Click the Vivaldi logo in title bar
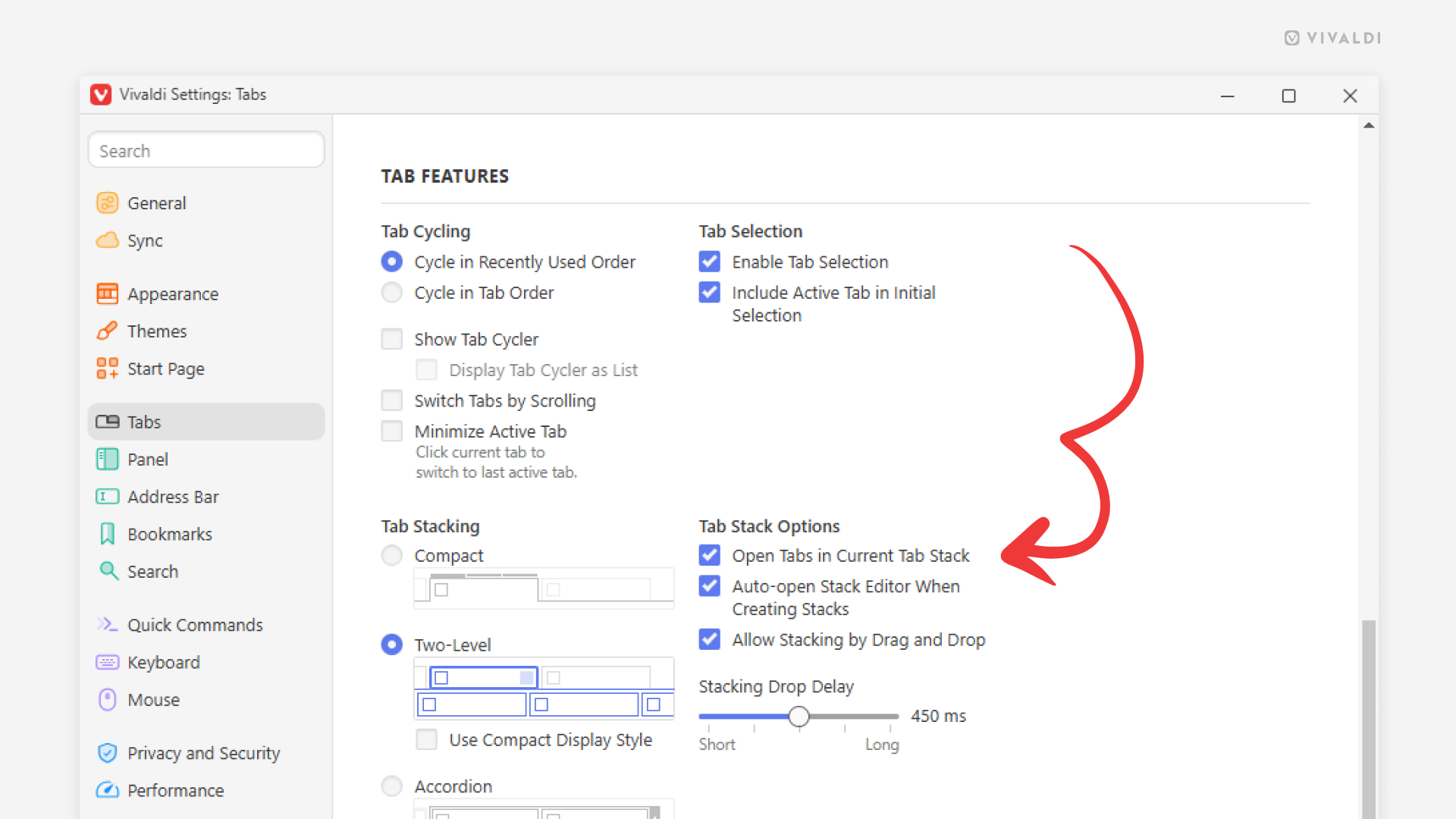 click(101, 94)
